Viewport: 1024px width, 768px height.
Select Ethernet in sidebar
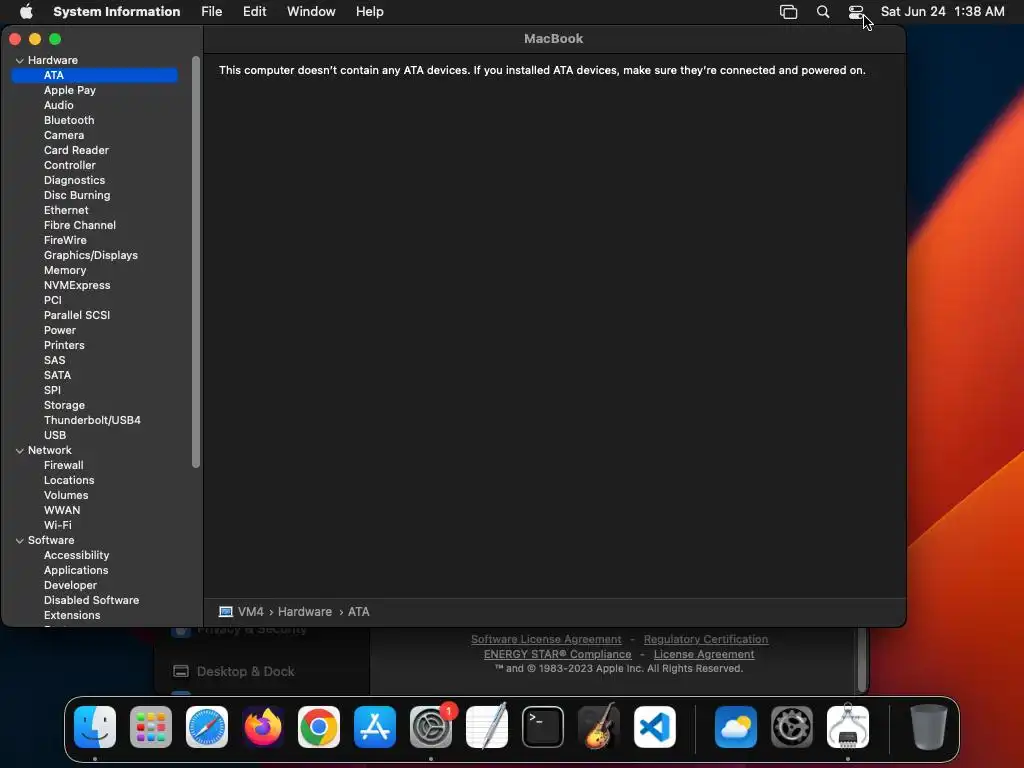pyautogui.click(x=66, y=210)
